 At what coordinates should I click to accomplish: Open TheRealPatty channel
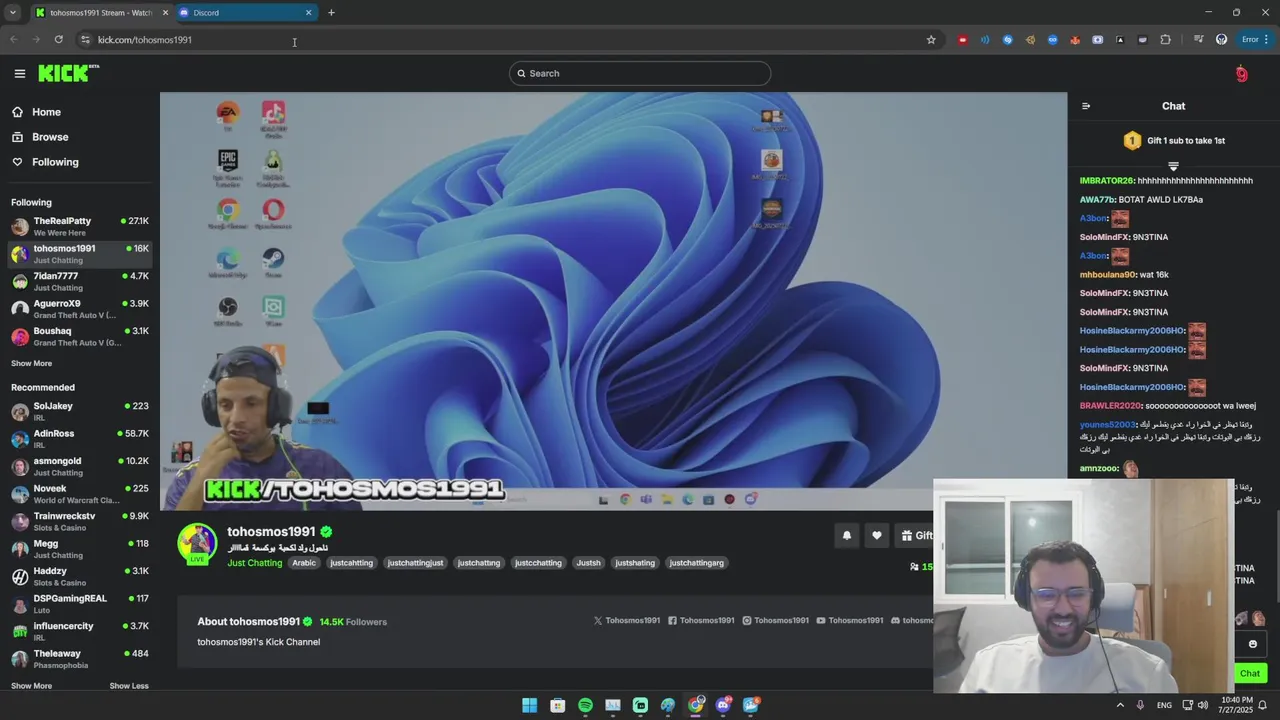pos(80,226)
